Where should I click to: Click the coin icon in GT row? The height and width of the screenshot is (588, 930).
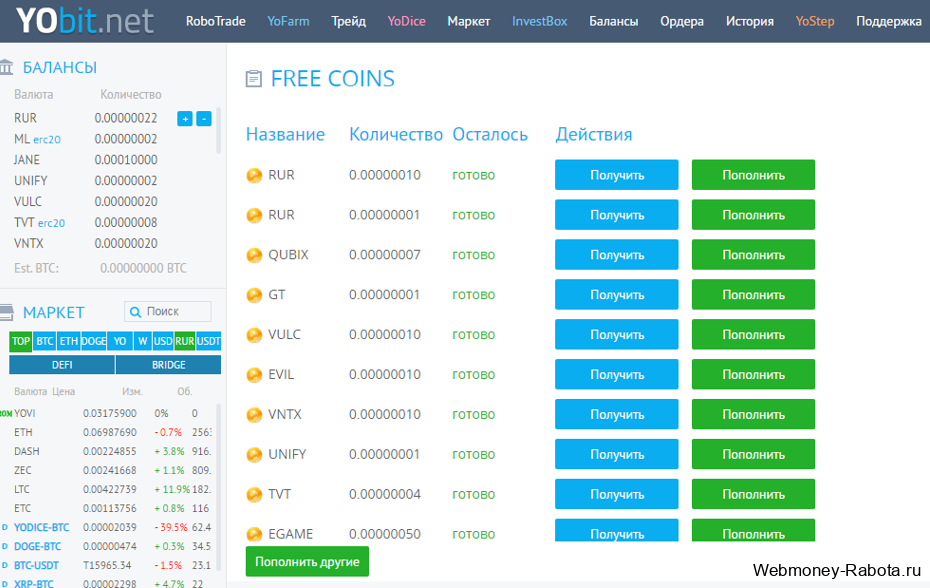[254, 295]
